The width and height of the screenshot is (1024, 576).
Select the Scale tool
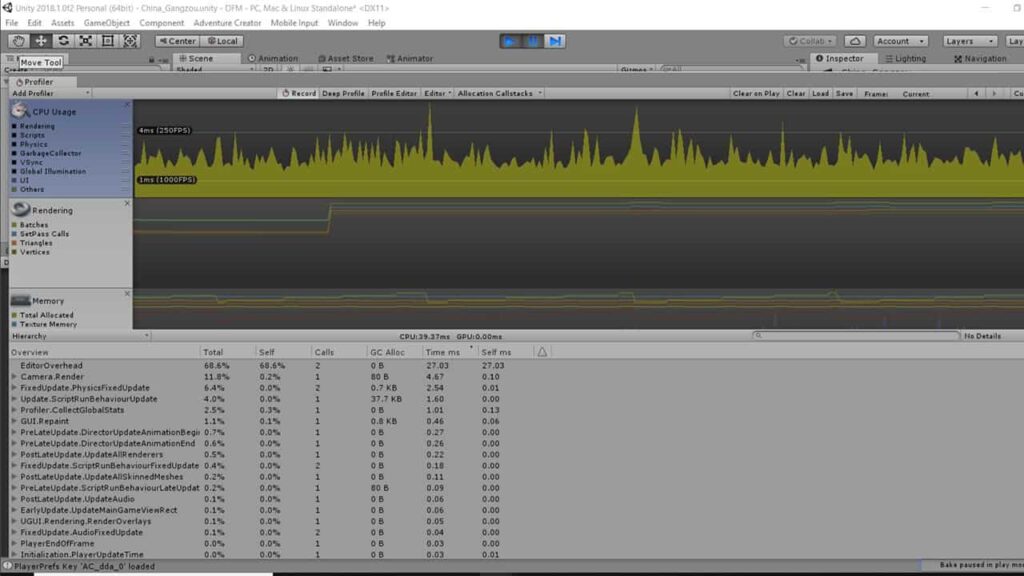pyautogui.click(x=86, y=40)
